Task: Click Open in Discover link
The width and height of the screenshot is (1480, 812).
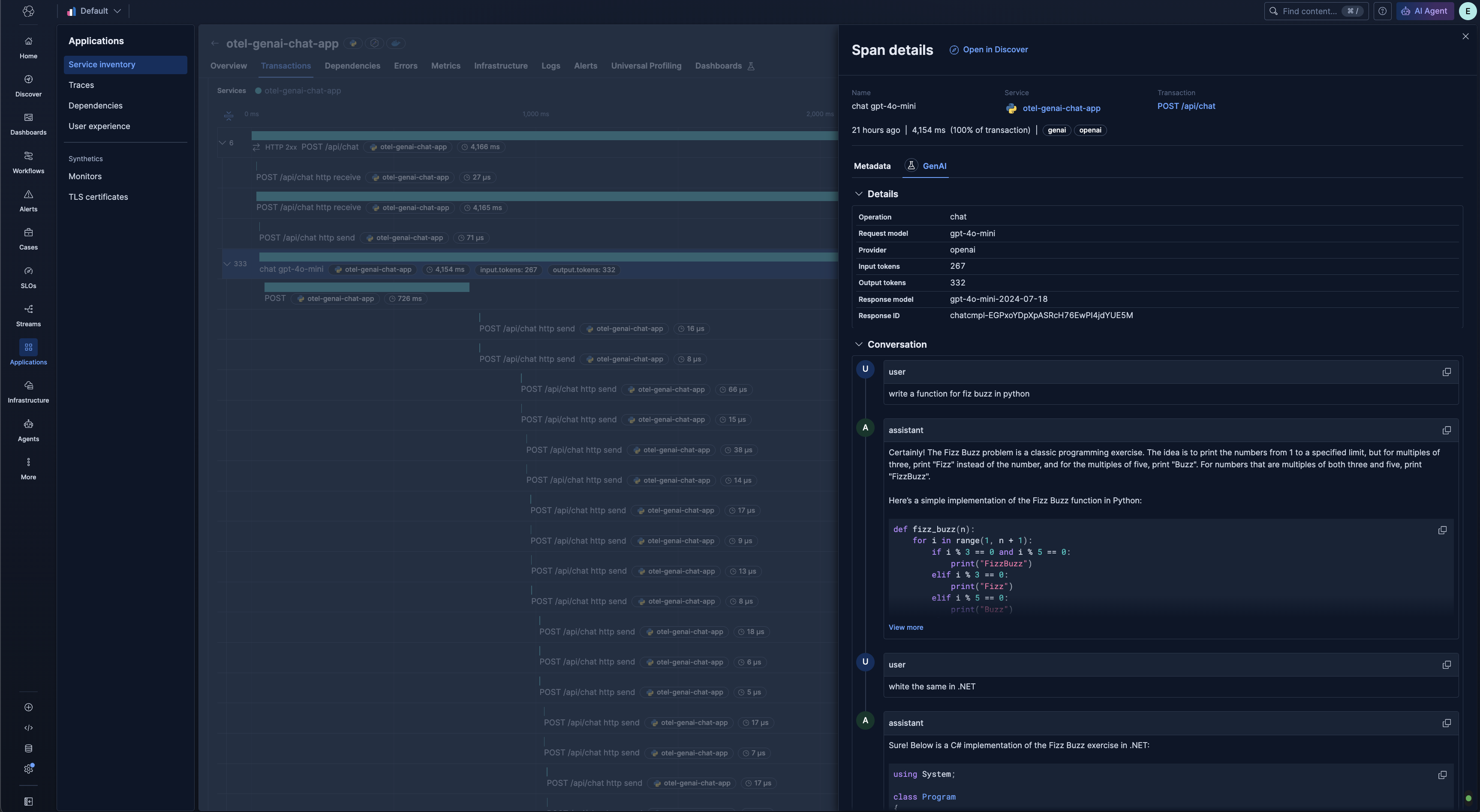Action: pos(989,50)
